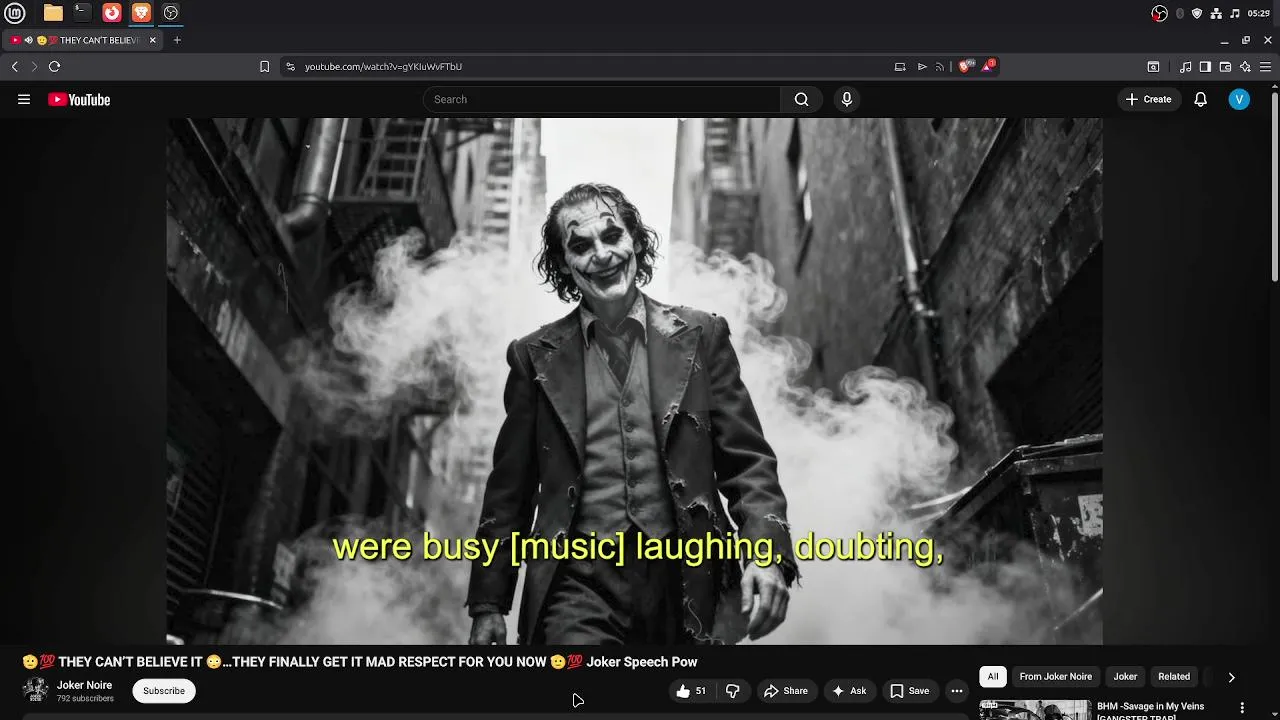Open the shield security tray icon
This screenshot has width=1280, height=720.
1197,13
